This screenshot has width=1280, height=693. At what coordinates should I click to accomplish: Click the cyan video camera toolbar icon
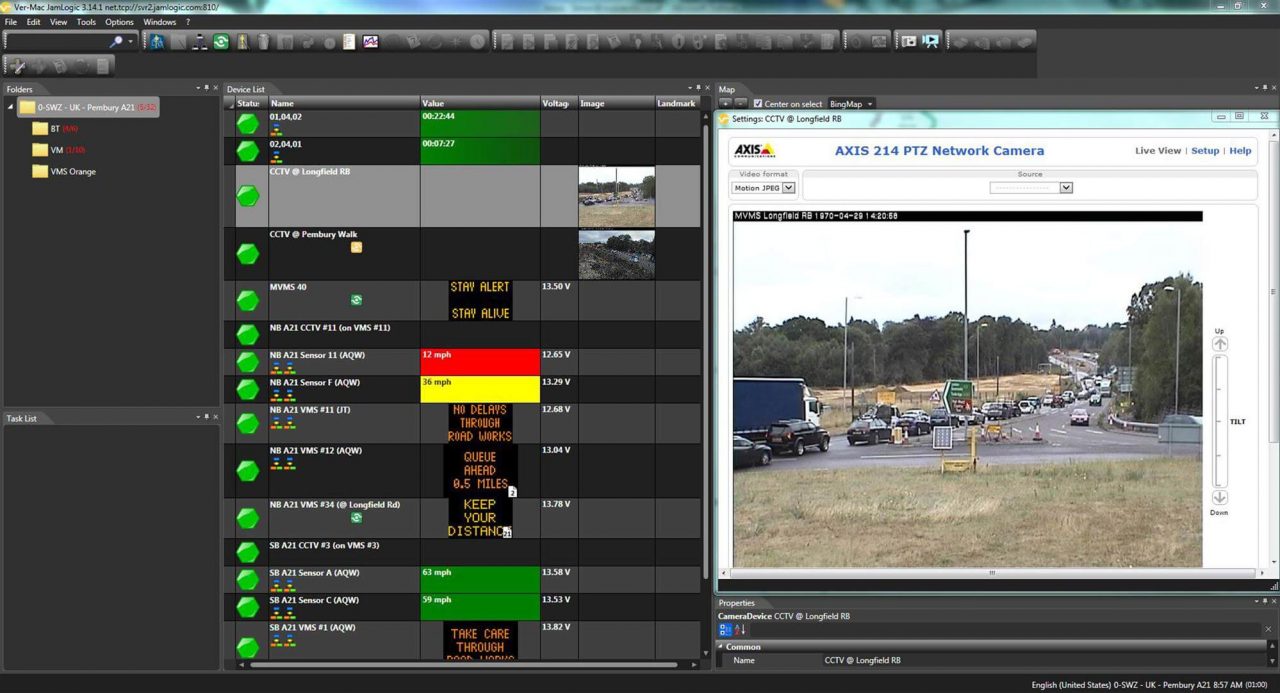[931, 42]
